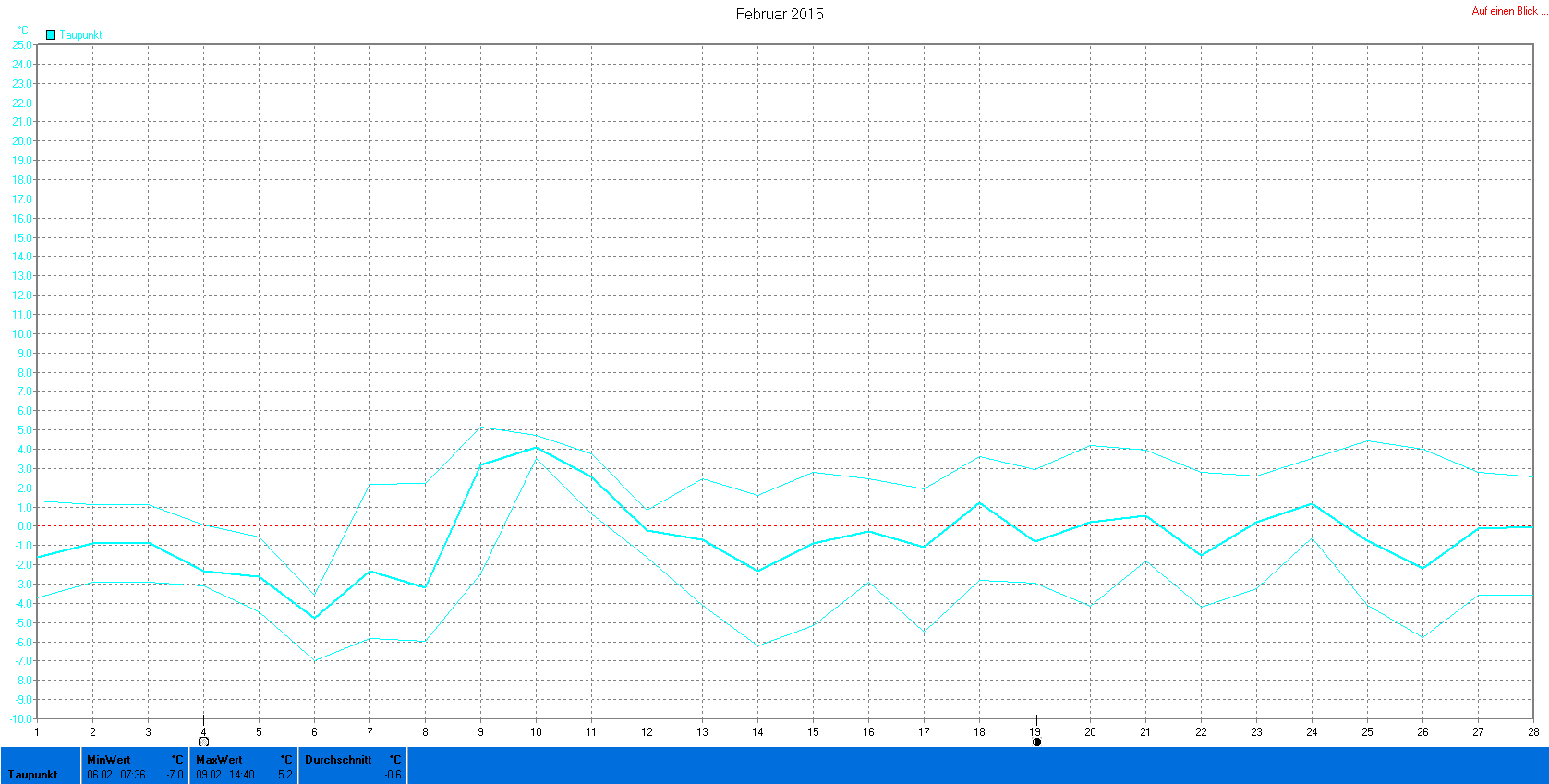Click the 25.0 label on the y-axis
The width and height of the screenshot is (1549, 784).
click(x=21, y=44)
